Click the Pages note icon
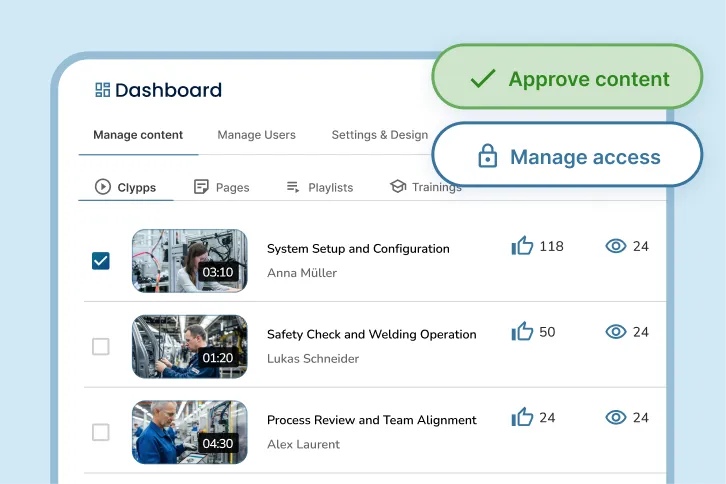 click(x=201, y=187)
